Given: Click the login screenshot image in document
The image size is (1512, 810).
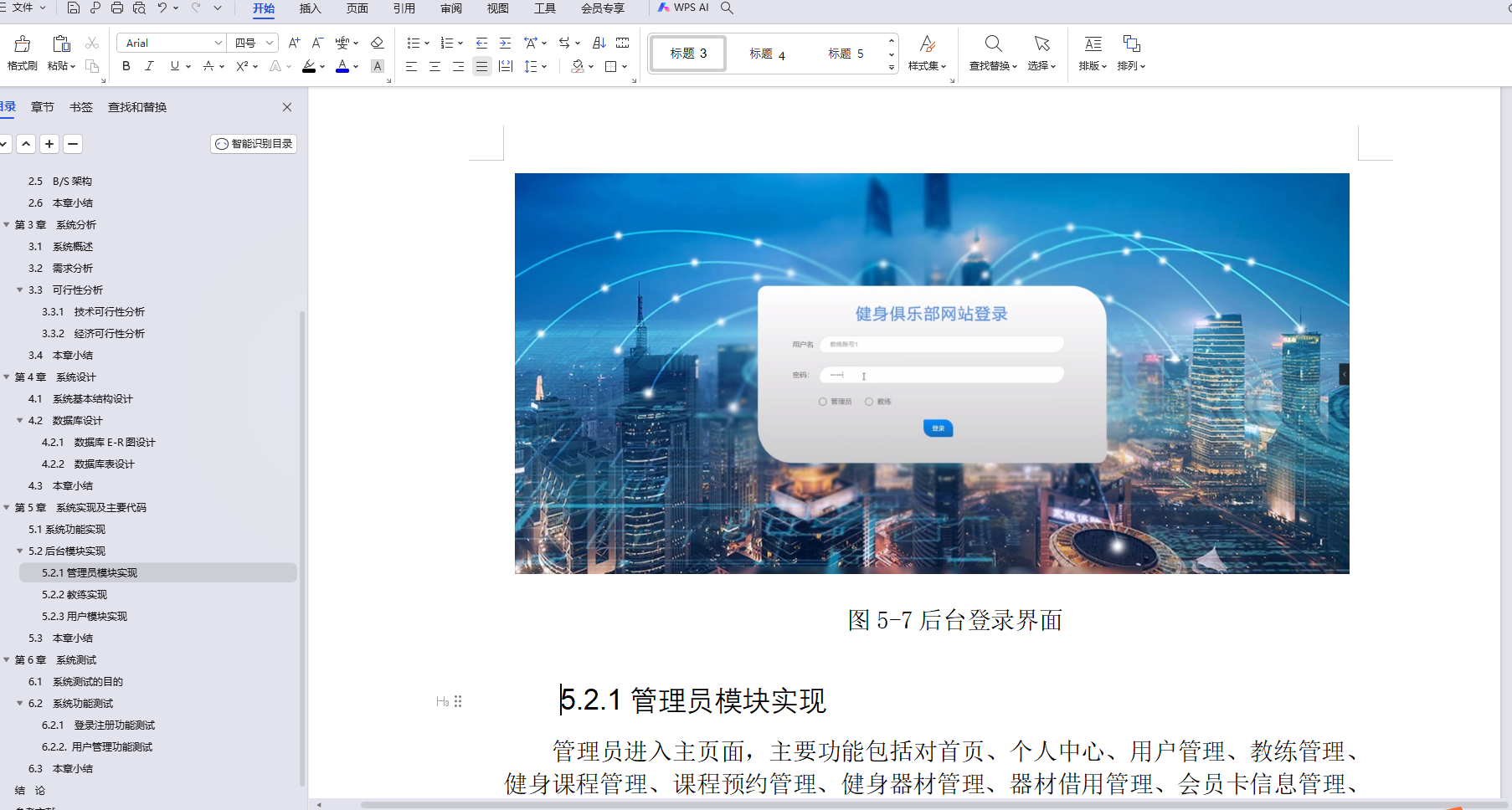Looking at the screenshot, I should tap(932, 373).
